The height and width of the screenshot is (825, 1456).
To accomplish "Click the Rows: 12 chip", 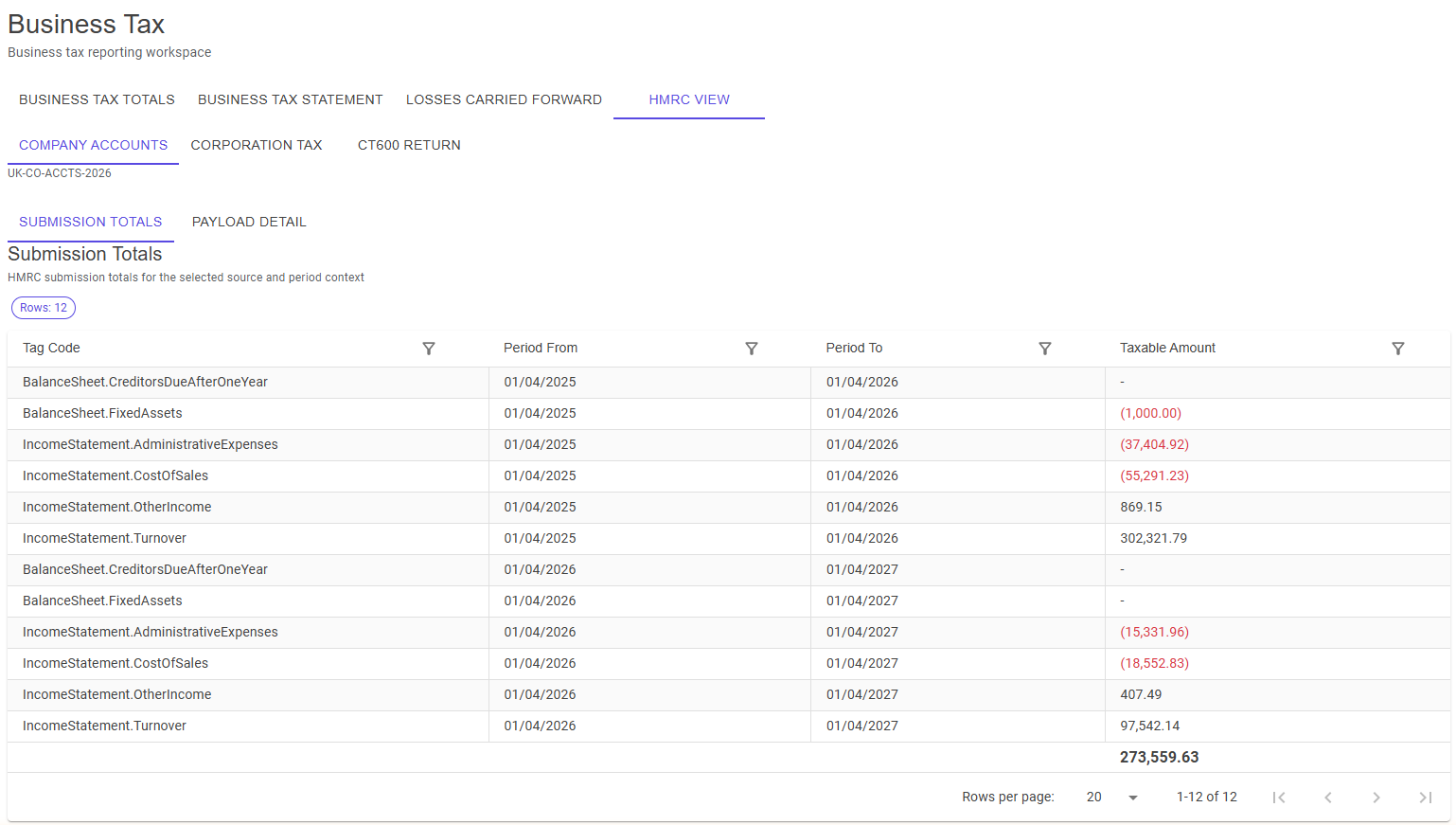I will tap(44, 308).
